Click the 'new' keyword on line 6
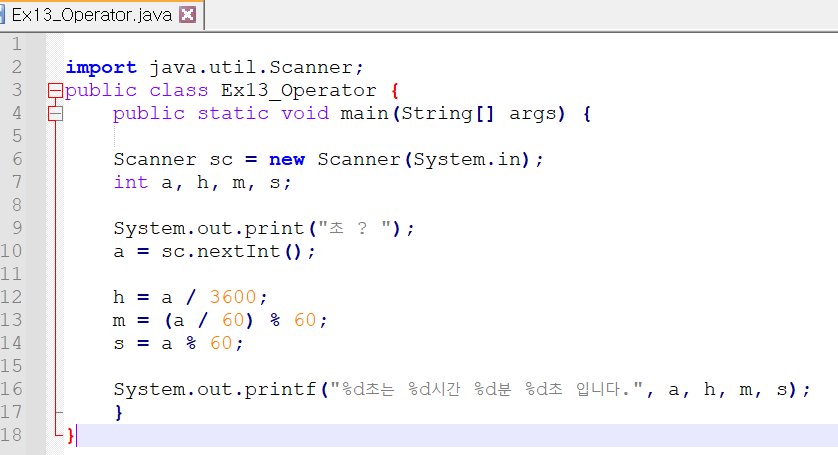 286,159
